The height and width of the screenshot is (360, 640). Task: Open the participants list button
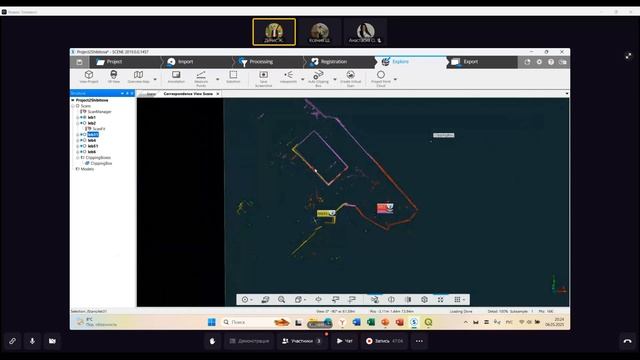click(x=302, y=341)
